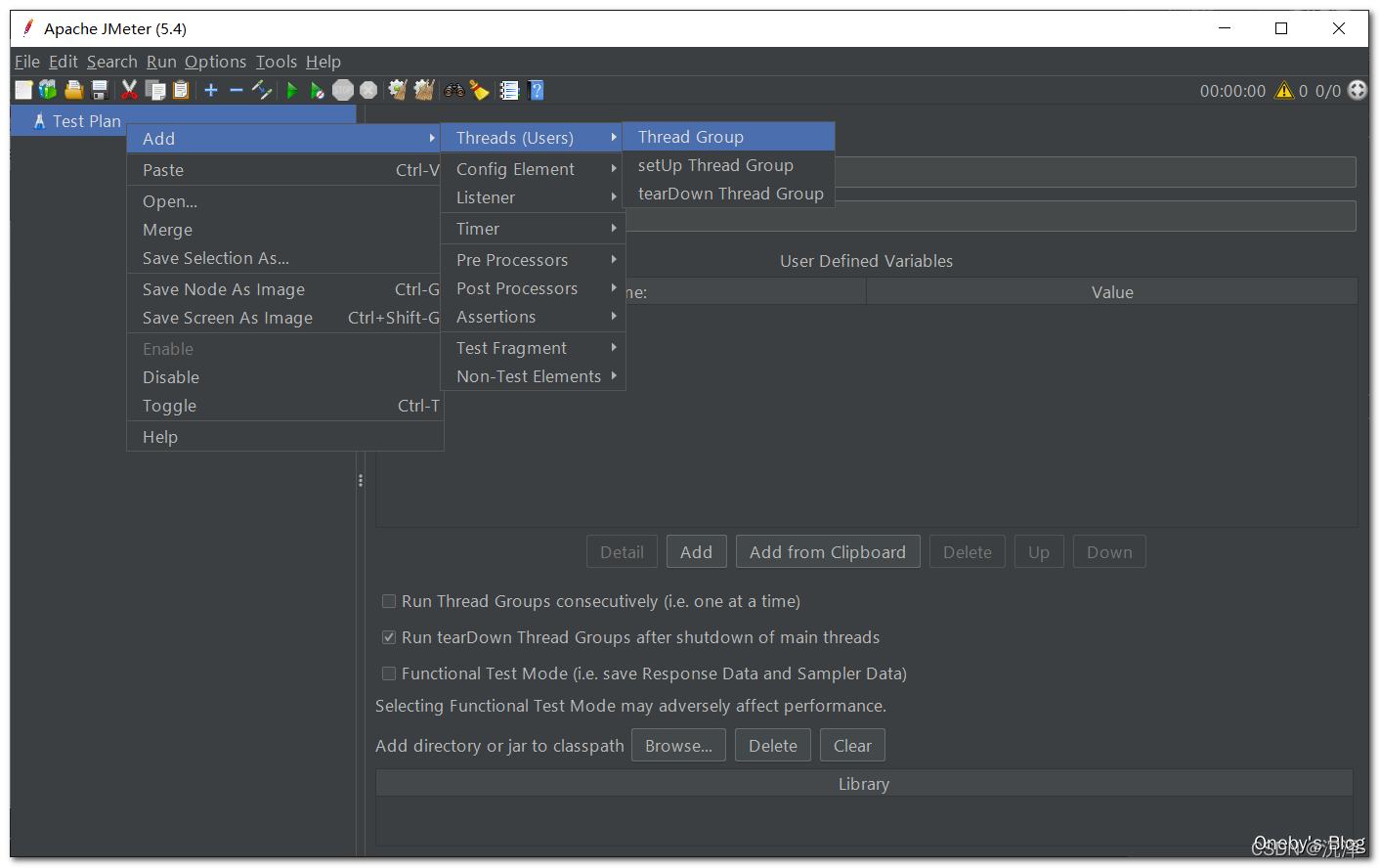Open the Run menu
The width and height of the screenshot is (1380, 868).
(x=161, y=62)
